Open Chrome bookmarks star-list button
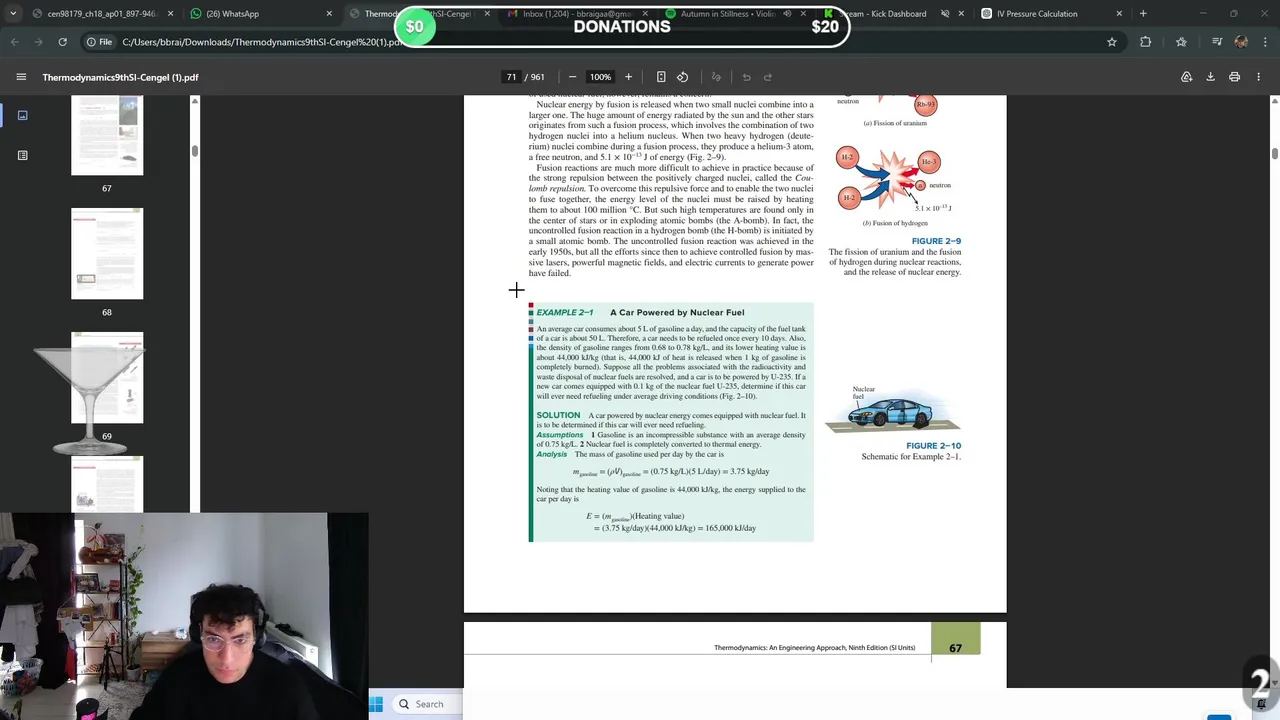Screen dimensions: 1280x720 click(1181, 42)
